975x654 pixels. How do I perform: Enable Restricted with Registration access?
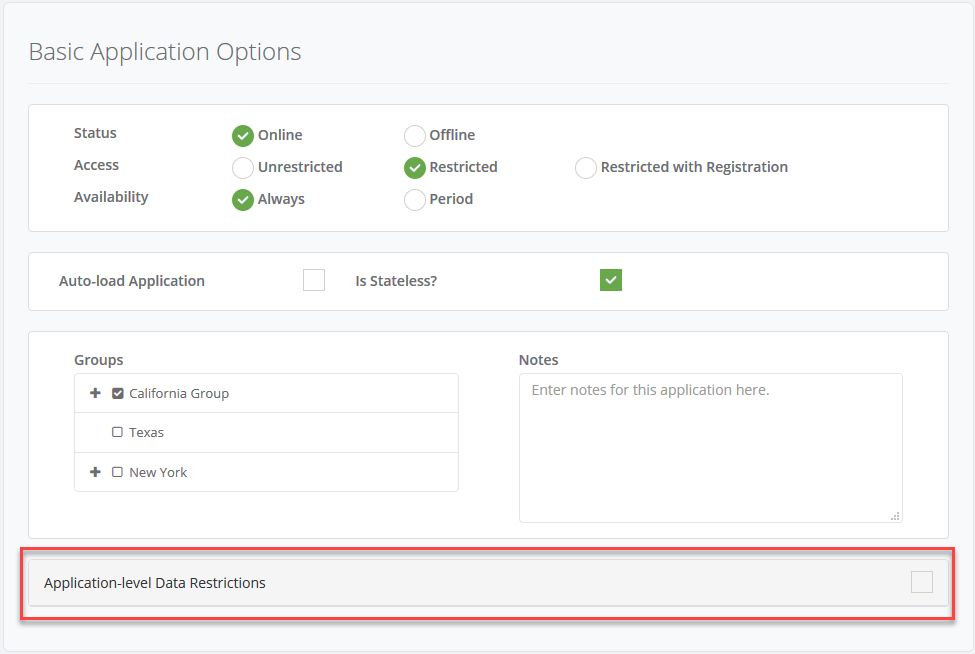(x=585, y=167)
